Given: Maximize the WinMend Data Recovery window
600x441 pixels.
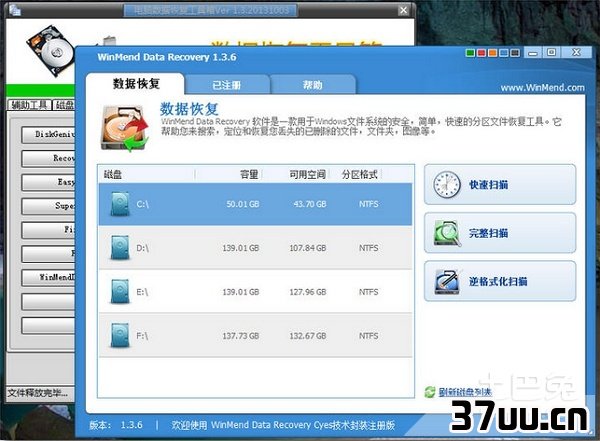Looking at the screenshot, I should (x=551, y=52).
